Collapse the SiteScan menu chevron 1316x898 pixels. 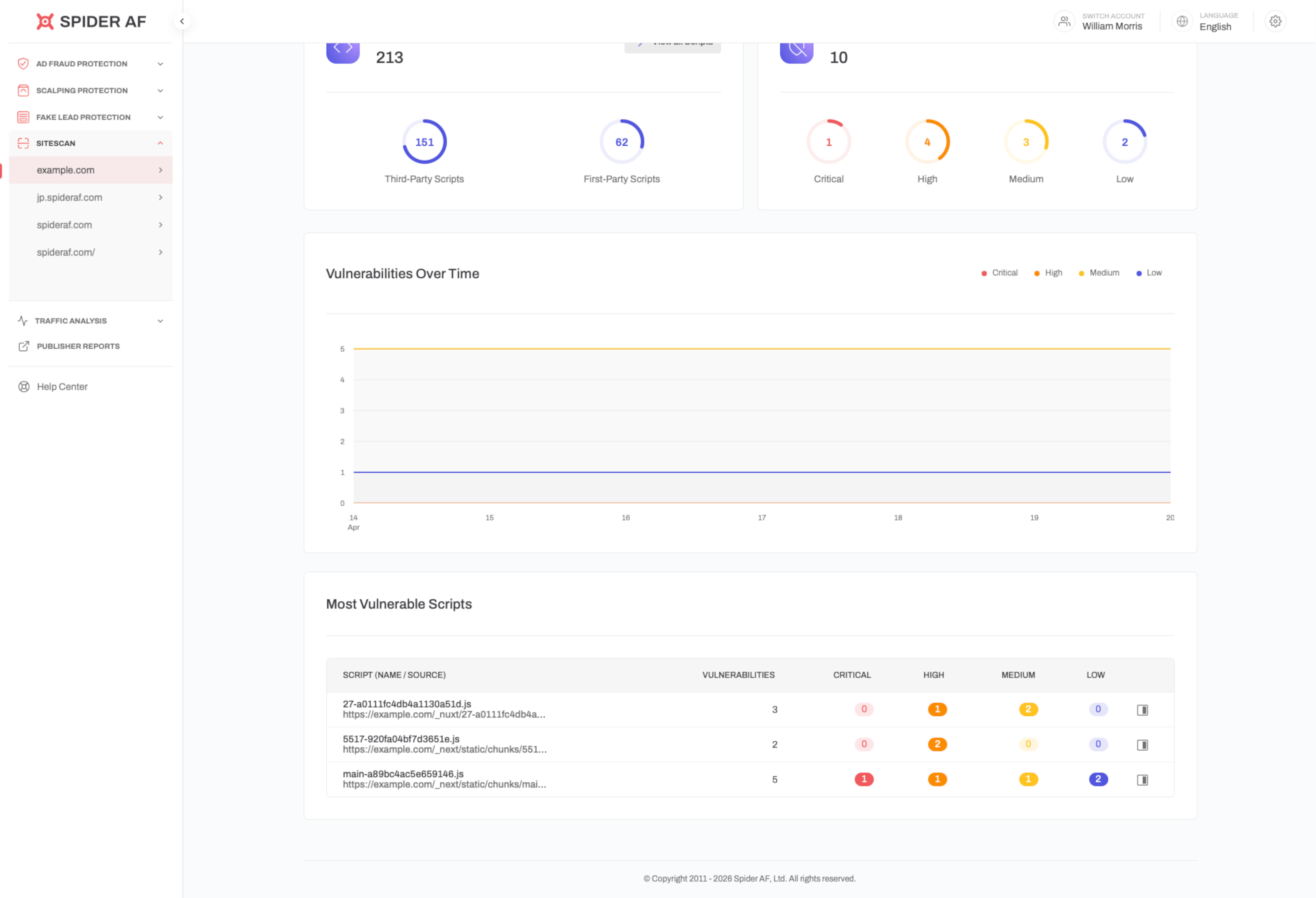point(160,143)
